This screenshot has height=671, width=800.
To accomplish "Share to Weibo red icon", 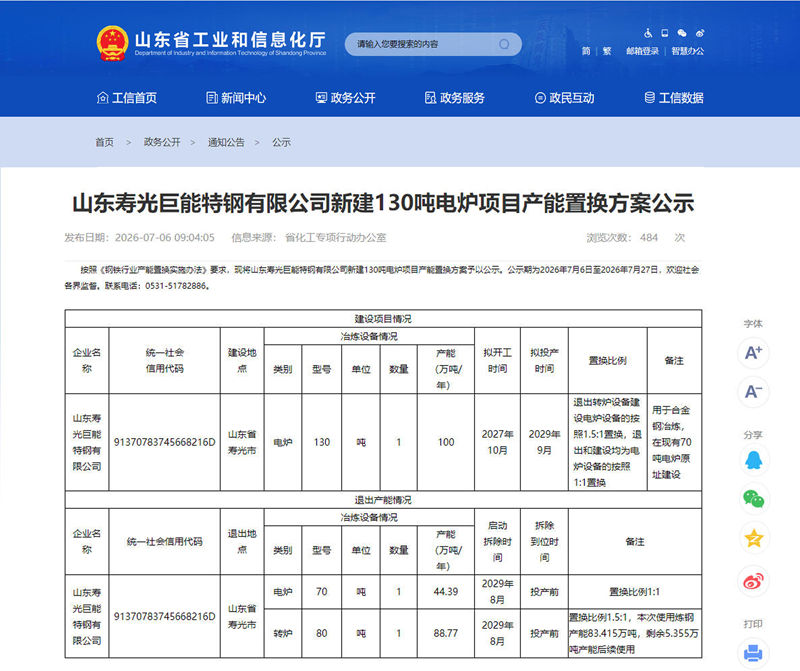I will point(754,581).
